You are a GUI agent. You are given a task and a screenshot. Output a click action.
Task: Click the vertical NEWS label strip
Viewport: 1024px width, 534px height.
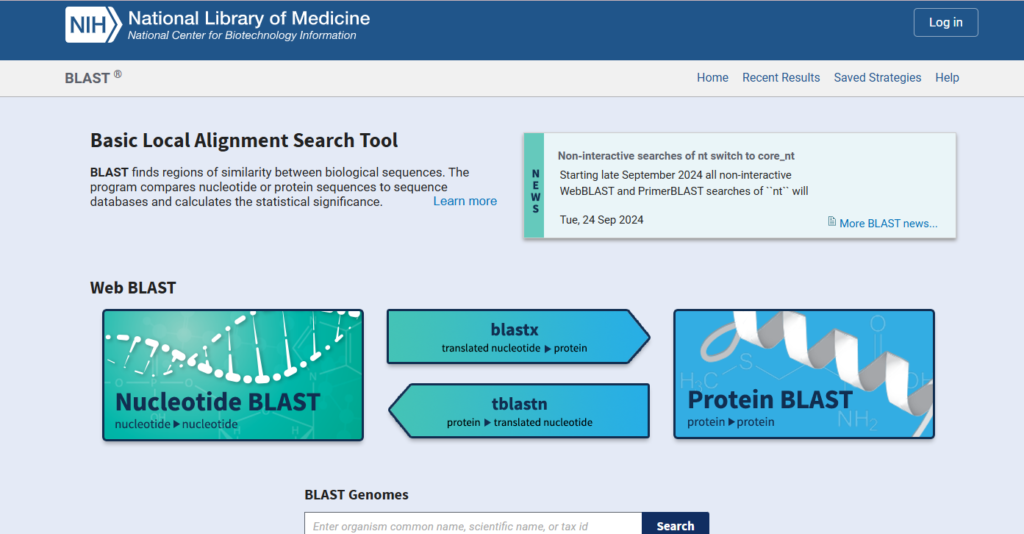point(534,185)
